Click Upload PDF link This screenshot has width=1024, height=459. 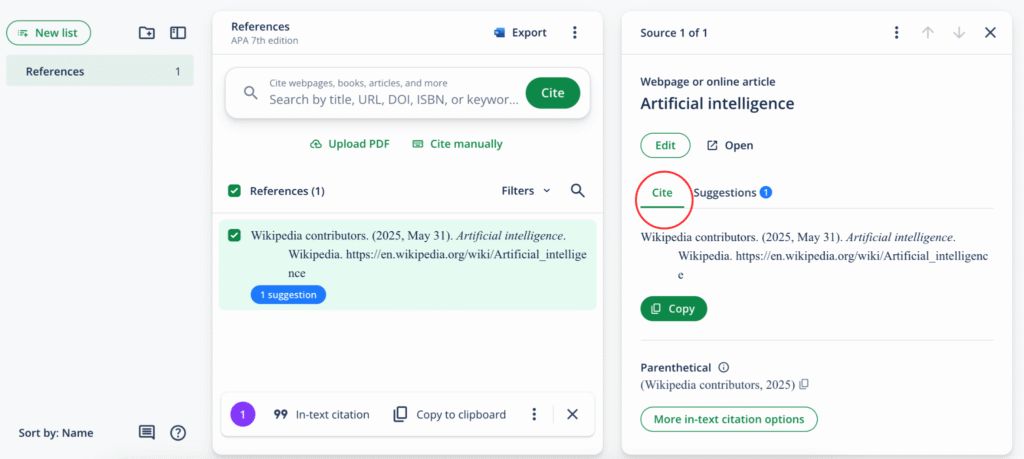[x=350, y=144]
